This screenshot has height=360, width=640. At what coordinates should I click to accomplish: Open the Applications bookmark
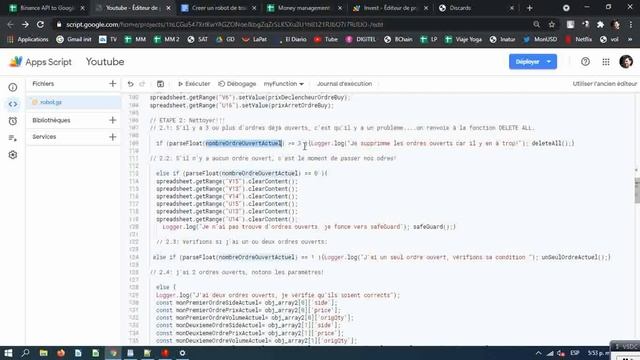[28, 39]
